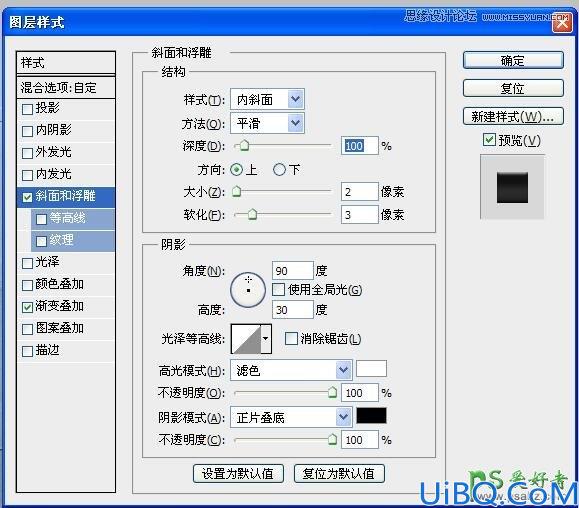Enable the 等高线 contour checkbox

click(x=41, y=219)
